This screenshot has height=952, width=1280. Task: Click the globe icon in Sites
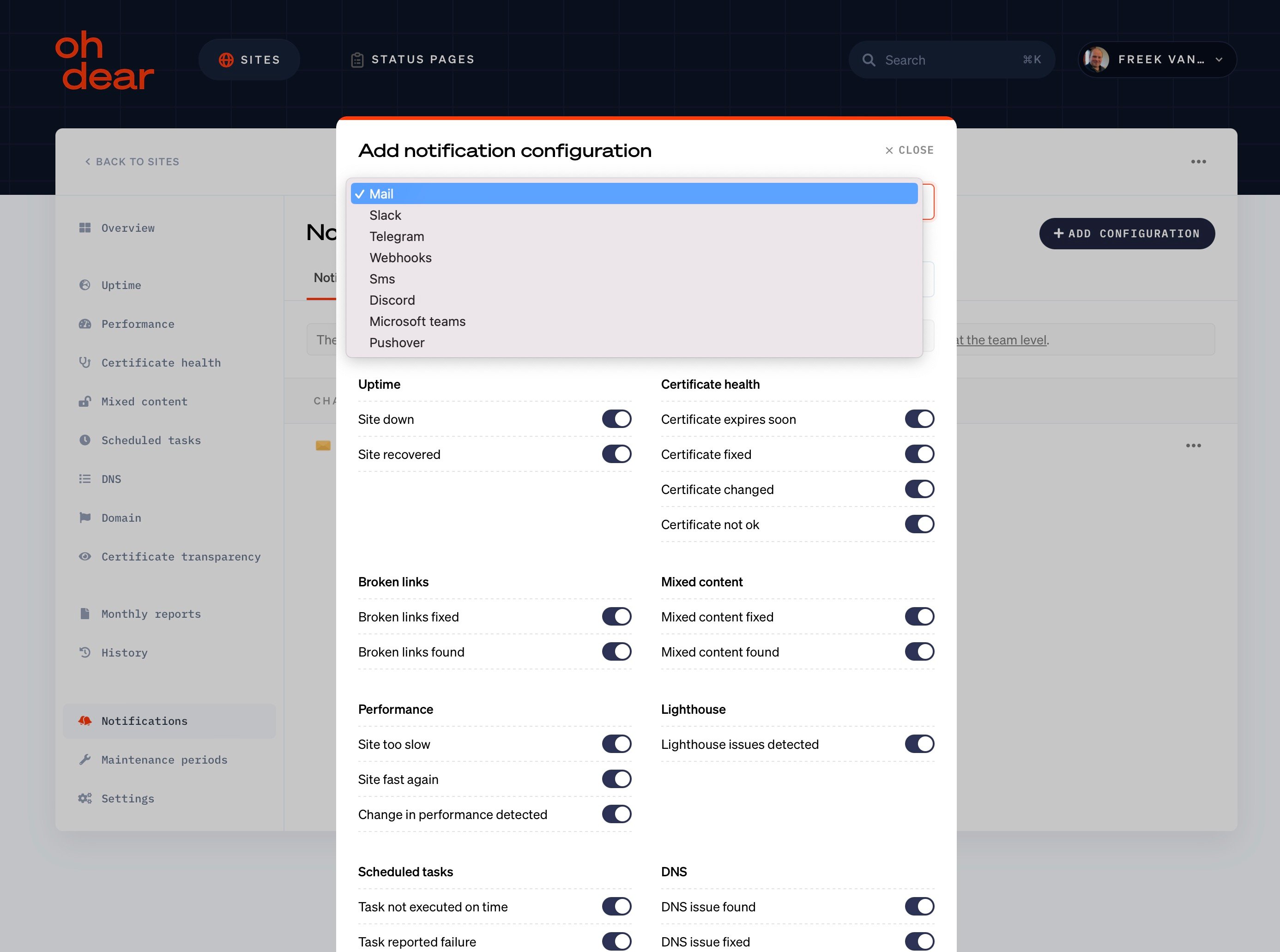(x=226, y=60)
